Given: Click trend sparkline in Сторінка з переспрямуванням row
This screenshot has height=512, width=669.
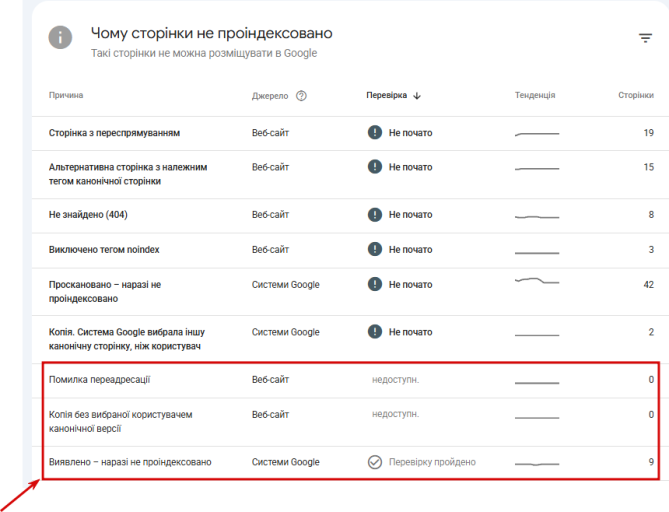Looking at the screenshot, I should point(537,134).
